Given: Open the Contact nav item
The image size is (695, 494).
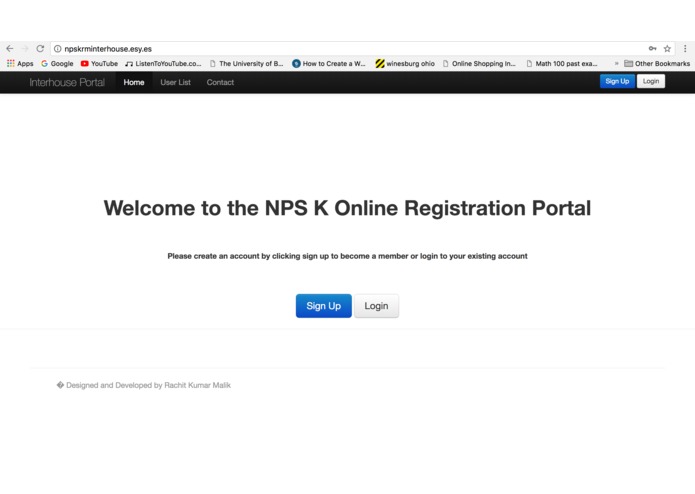Looking at the screenshot, I should (x=220, y=82).
